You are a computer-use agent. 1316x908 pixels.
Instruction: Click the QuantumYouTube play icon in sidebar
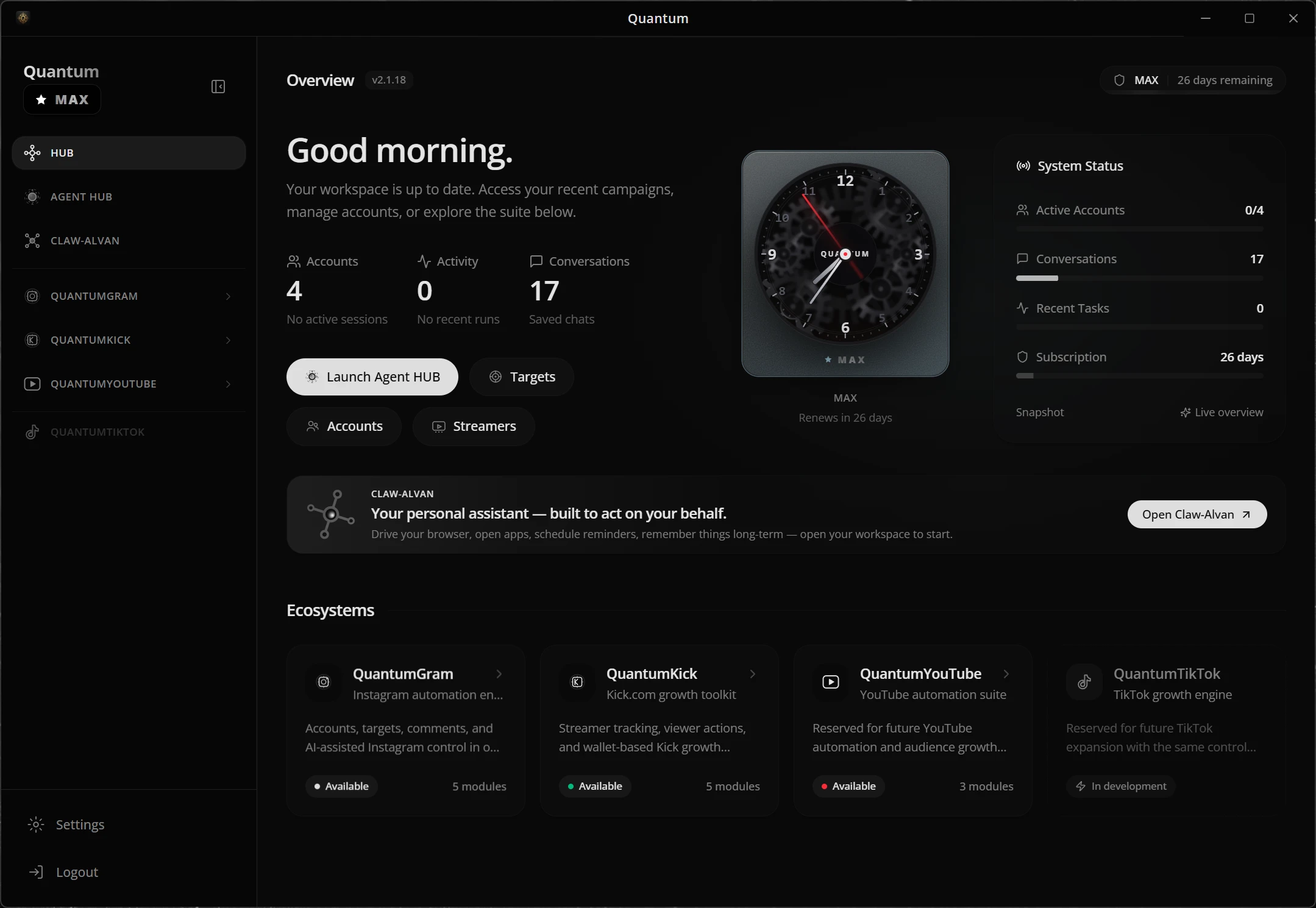32,384
